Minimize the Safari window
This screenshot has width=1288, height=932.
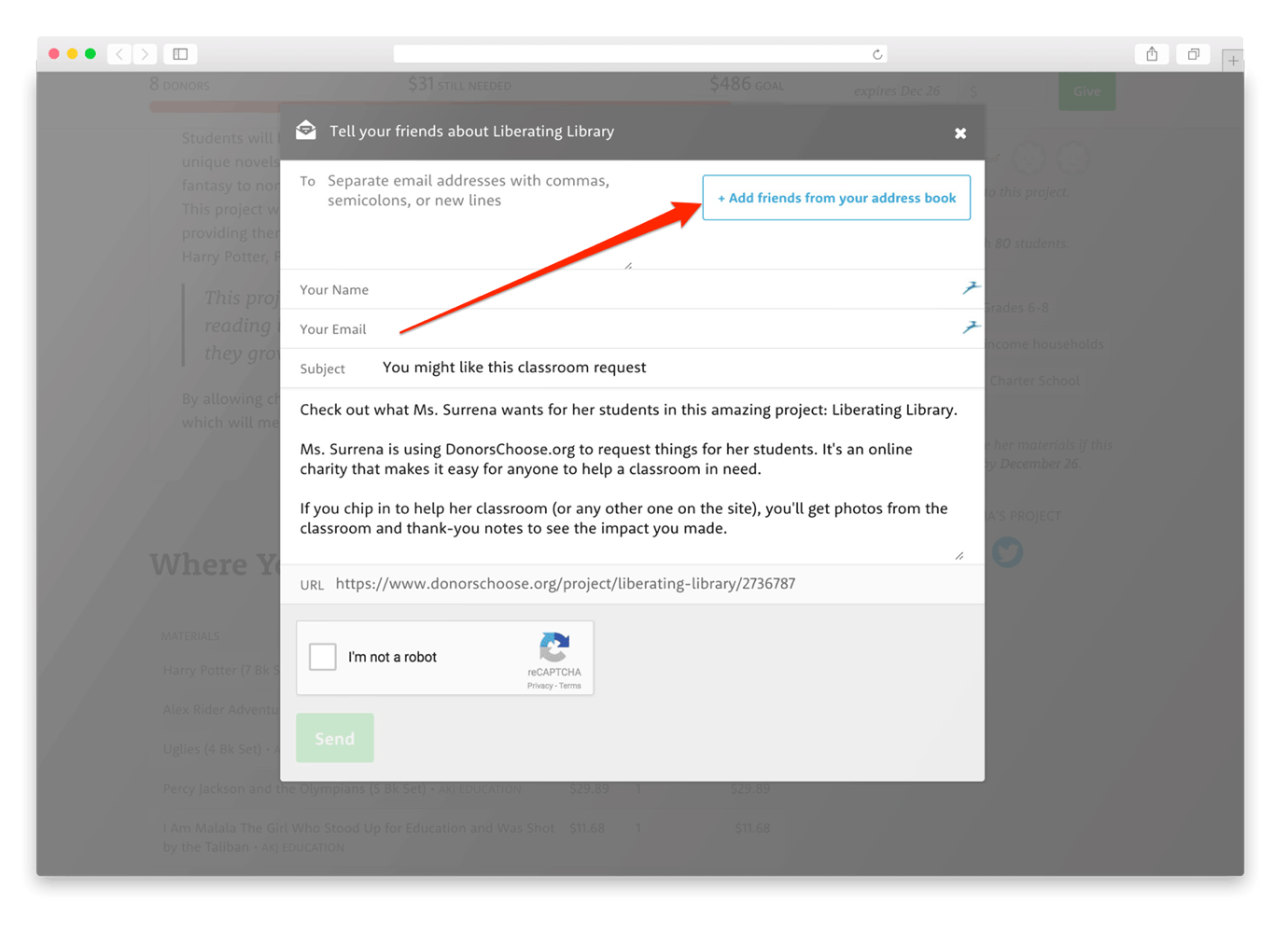[72, 54]
